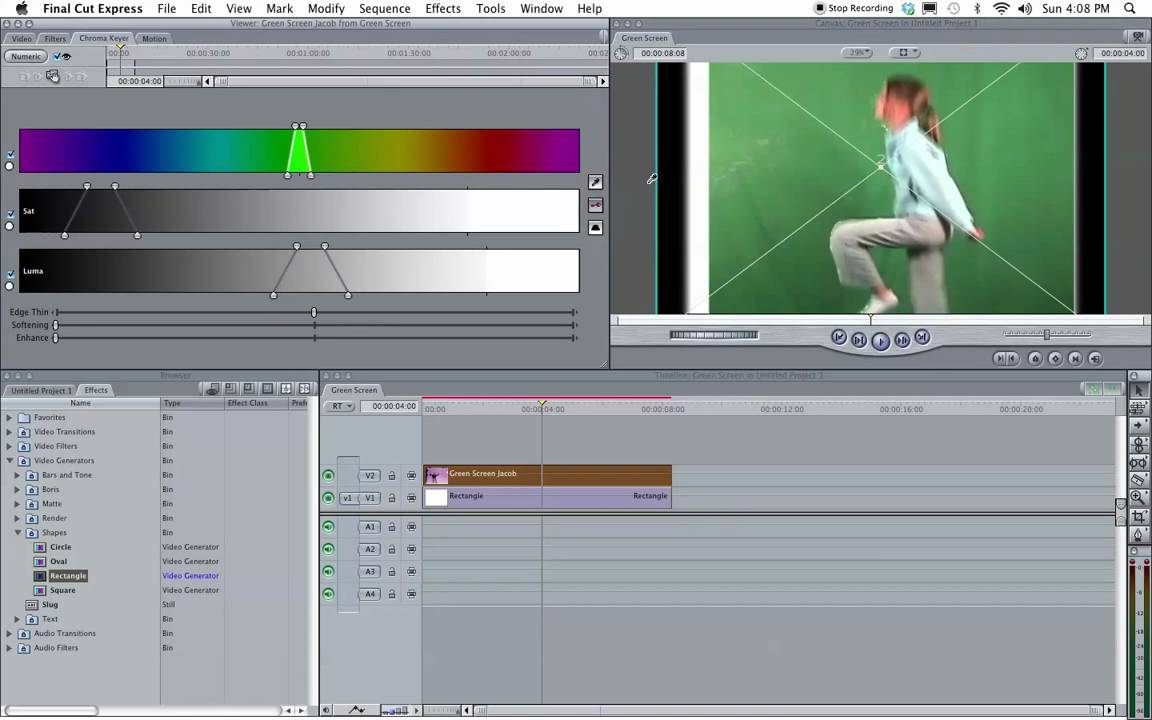Switch to Untitled Project 1 browser tab
Viewport: 1152px width, 720px height.
(40, 390)
